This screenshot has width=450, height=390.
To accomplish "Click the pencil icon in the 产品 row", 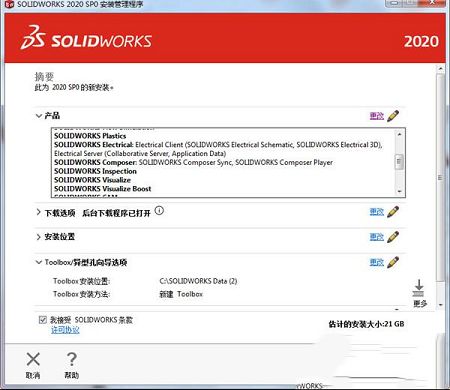I will click(393, 116).
